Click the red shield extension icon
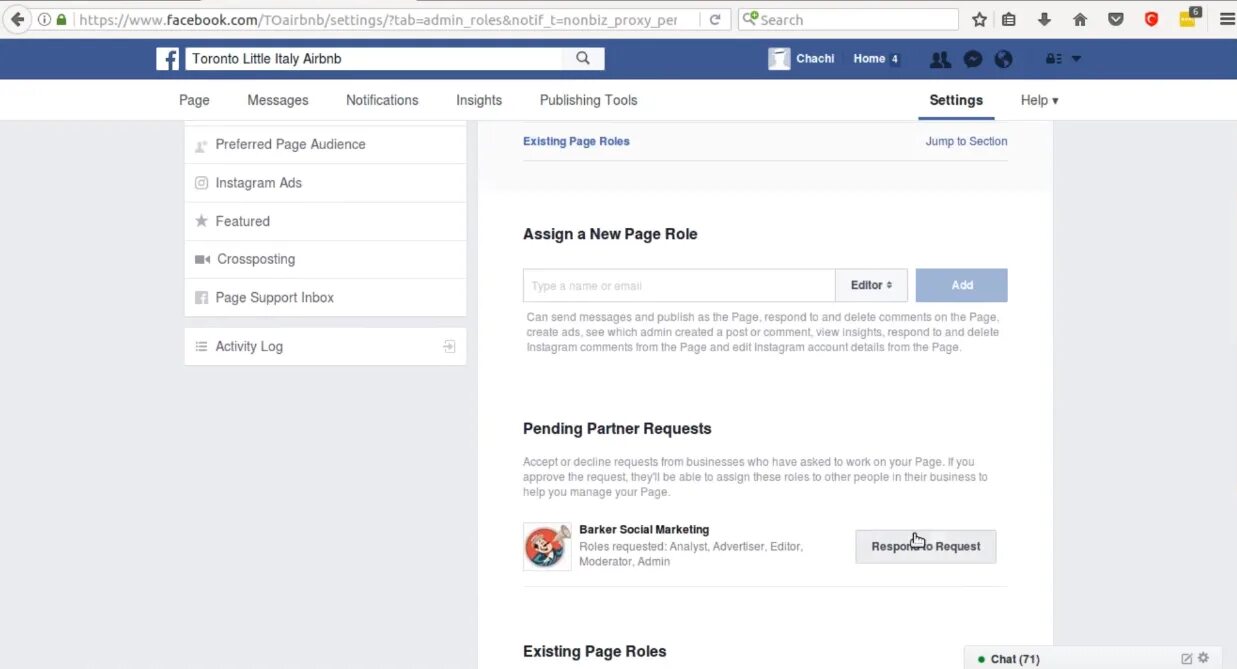The height and width of the screenshot is (669, 1237). pos(1151,19)
